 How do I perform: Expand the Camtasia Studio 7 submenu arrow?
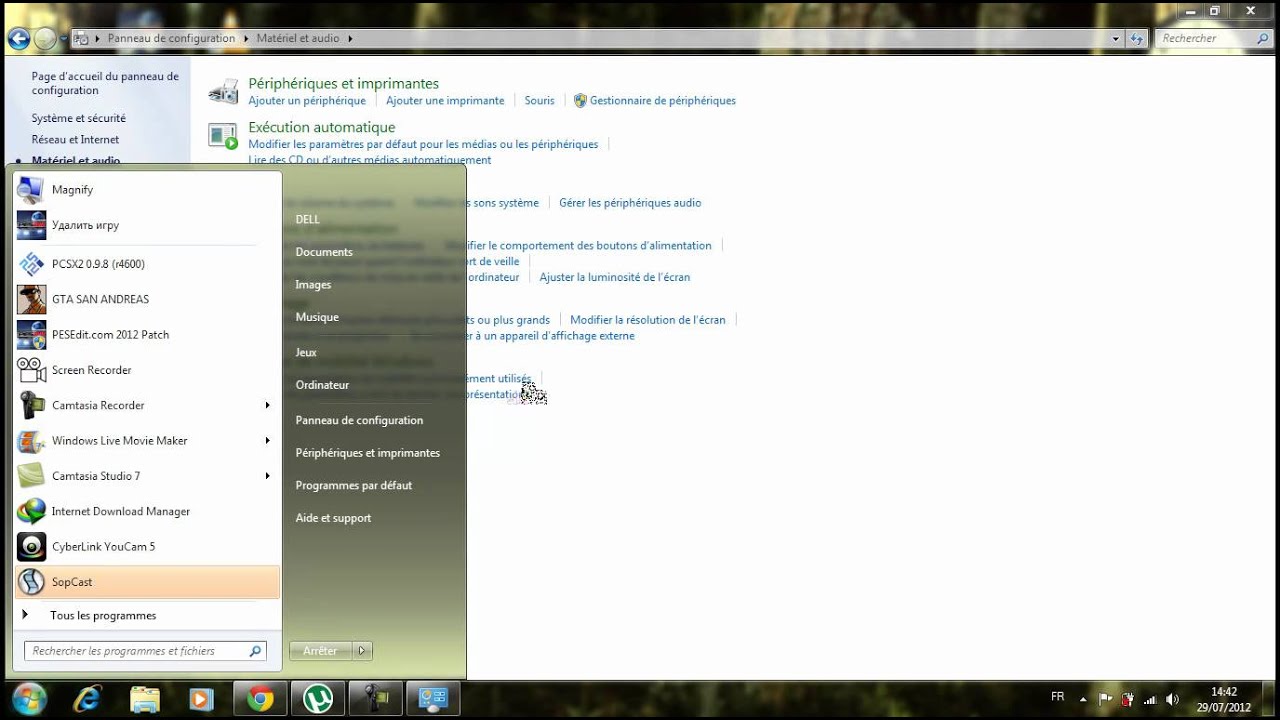267,476
